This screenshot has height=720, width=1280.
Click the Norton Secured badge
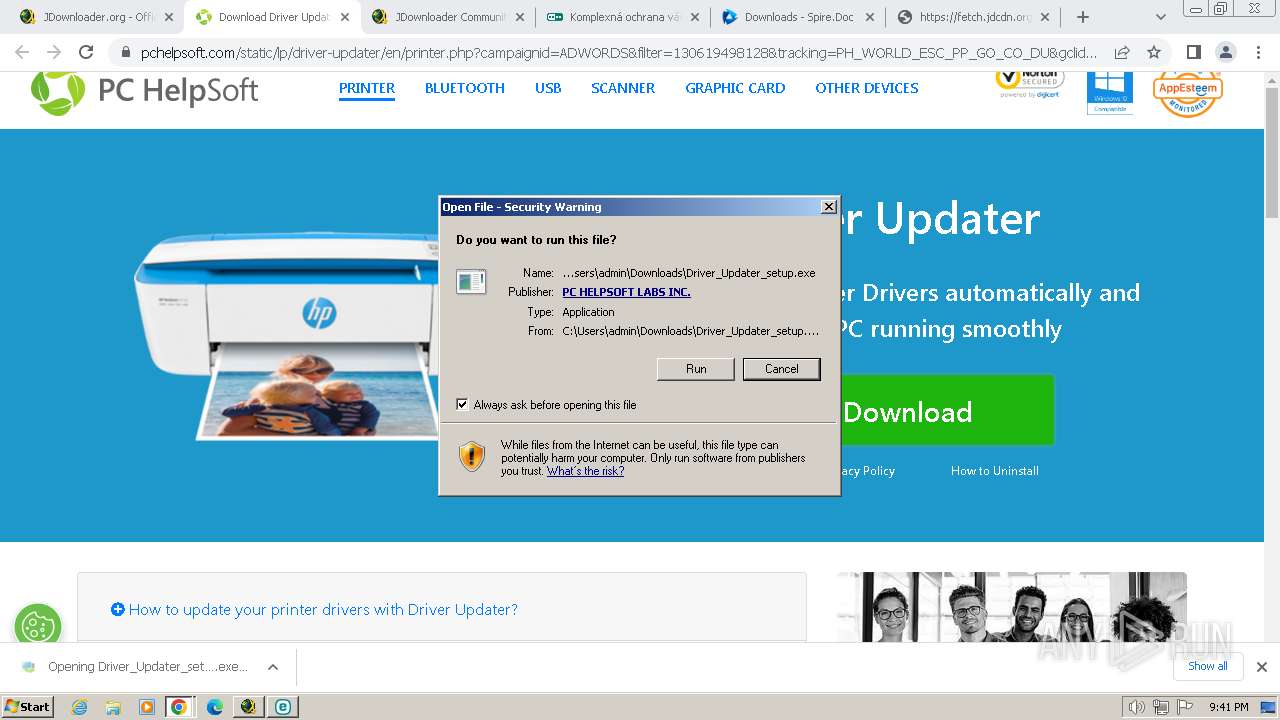coord(1030,84)
